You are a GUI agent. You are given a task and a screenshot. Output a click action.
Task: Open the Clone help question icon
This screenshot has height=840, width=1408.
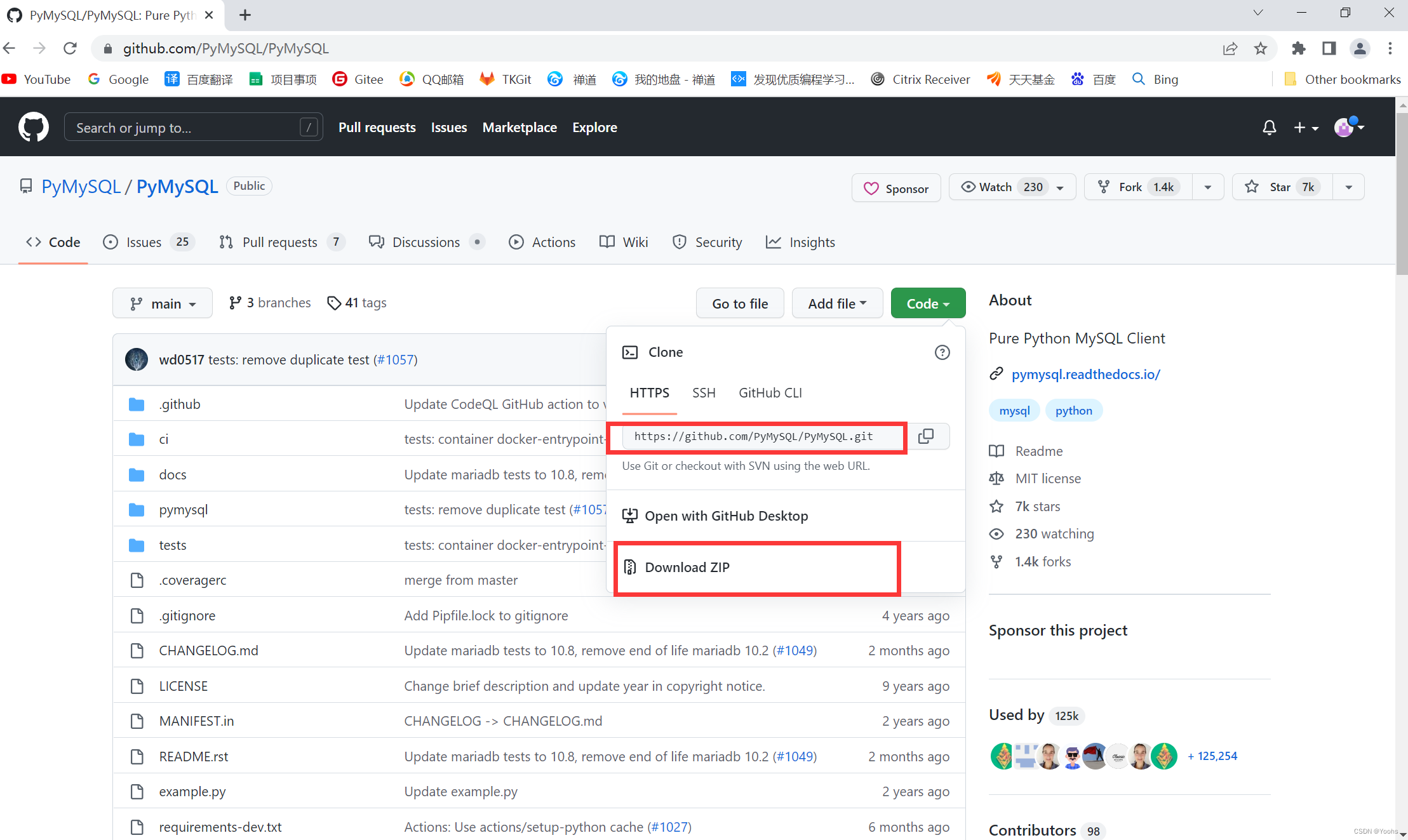pos(942,352)
